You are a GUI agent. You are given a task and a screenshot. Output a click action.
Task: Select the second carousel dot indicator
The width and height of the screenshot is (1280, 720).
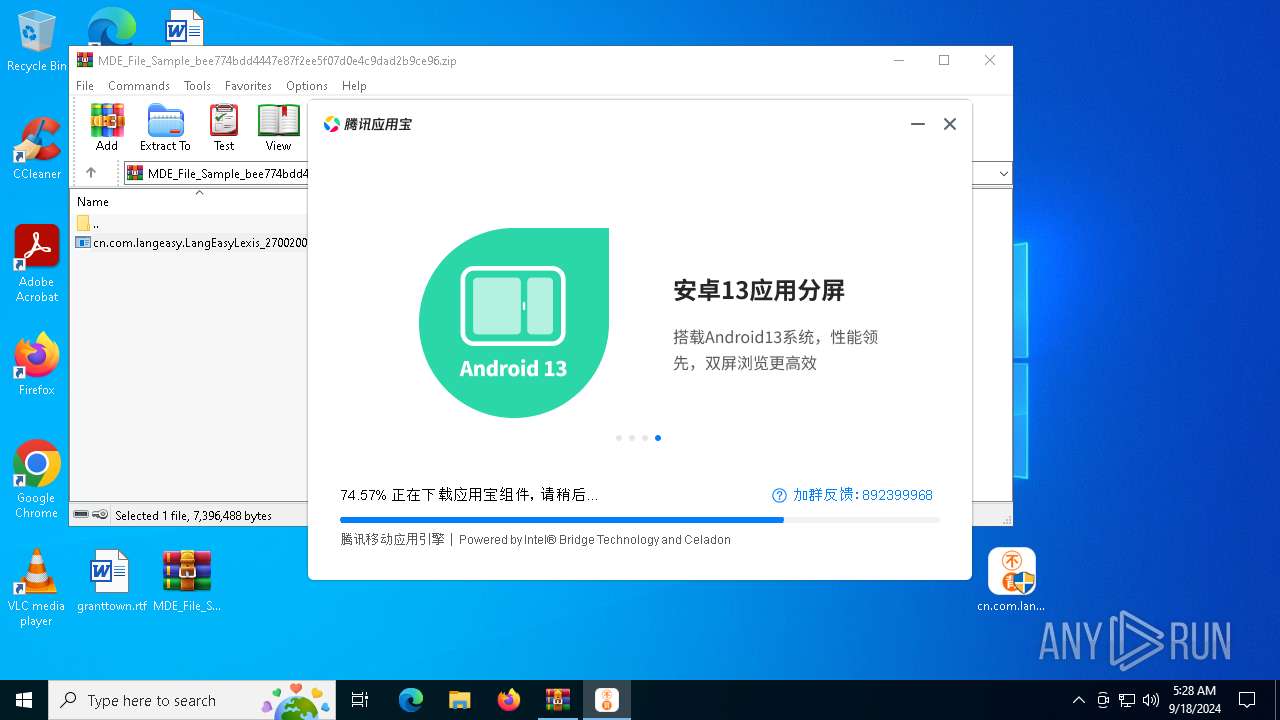coord(632,438)
